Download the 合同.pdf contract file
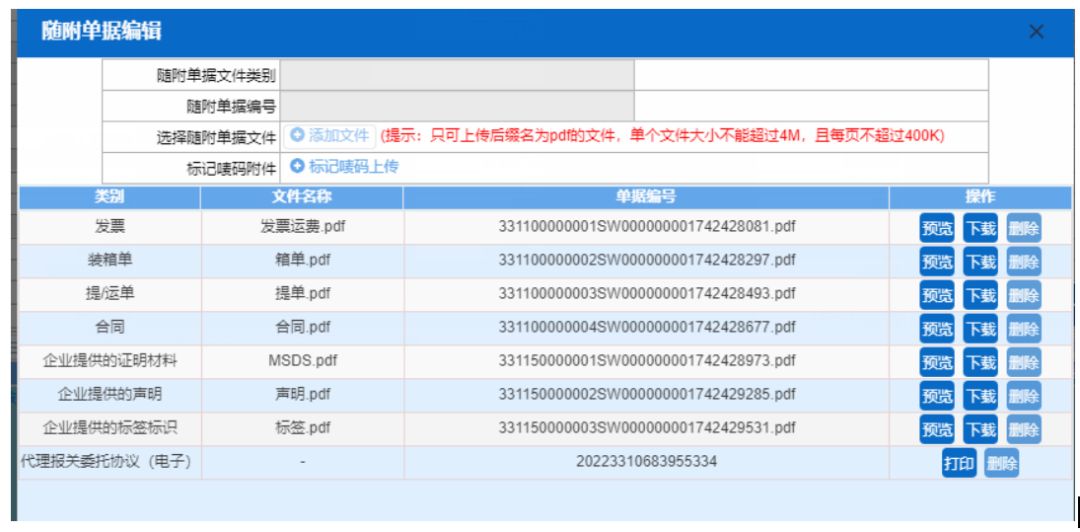The image size is (1080, 532). 980,329
